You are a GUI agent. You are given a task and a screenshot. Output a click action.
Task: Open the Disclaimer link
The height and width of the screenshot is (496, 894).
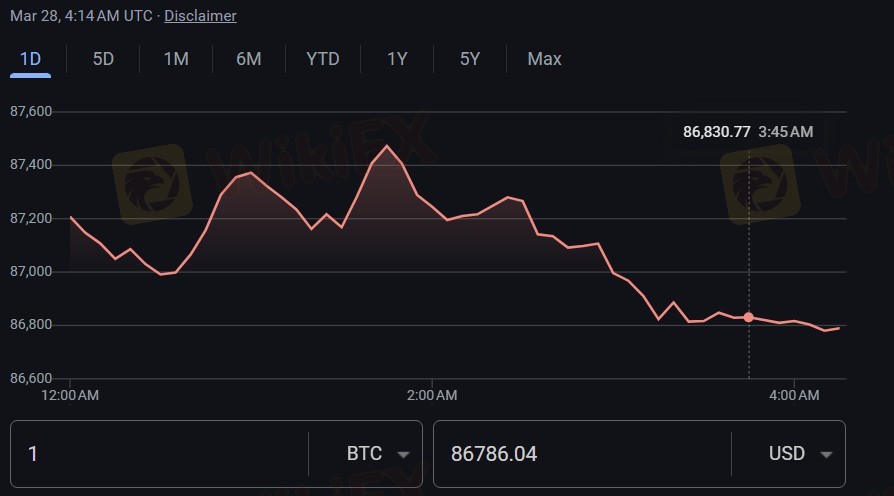click(x=200, y=16)
